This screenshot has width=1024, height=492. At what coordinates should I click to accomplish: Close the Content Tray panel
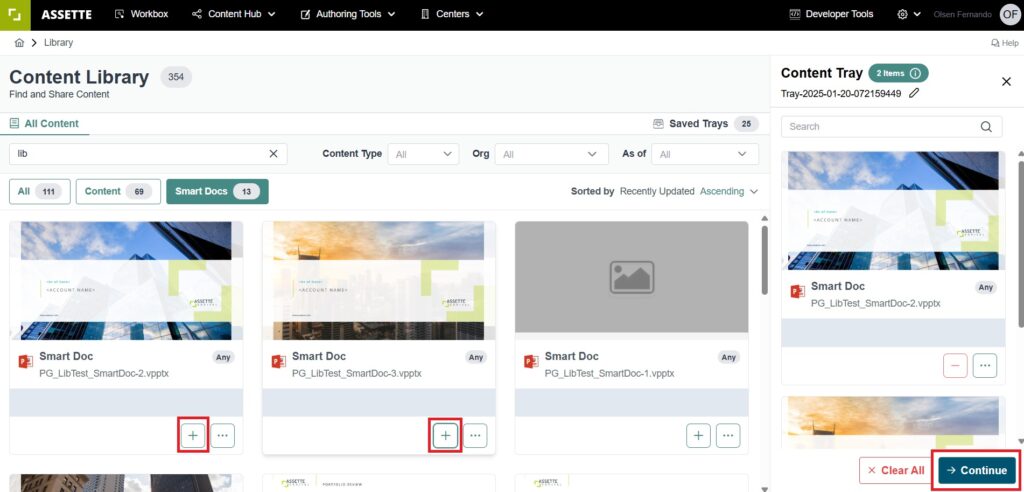tap(1006, 82)
